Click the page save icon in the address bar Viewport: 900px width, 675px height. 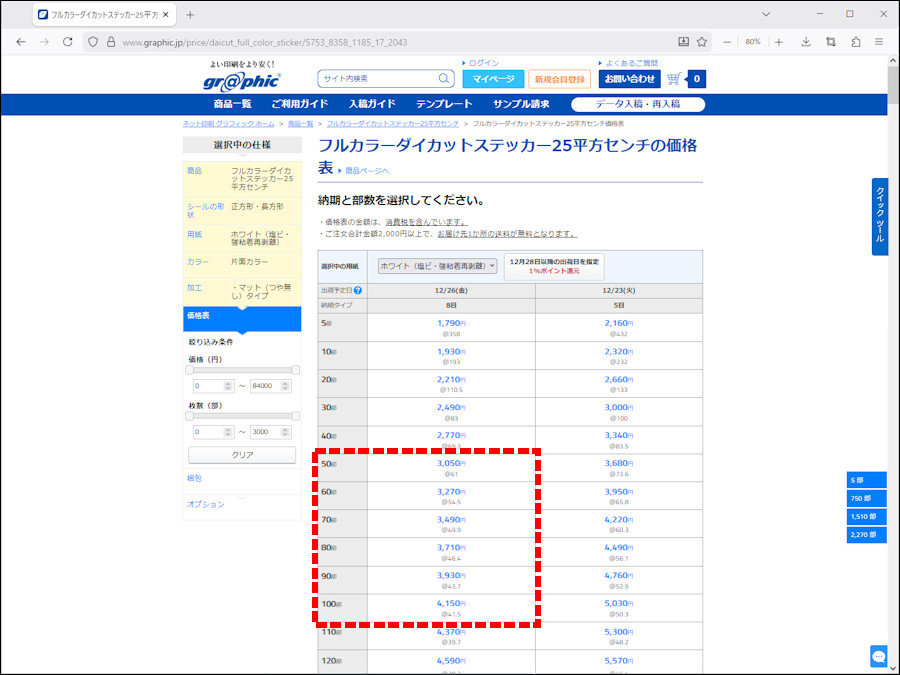[683, 42]
